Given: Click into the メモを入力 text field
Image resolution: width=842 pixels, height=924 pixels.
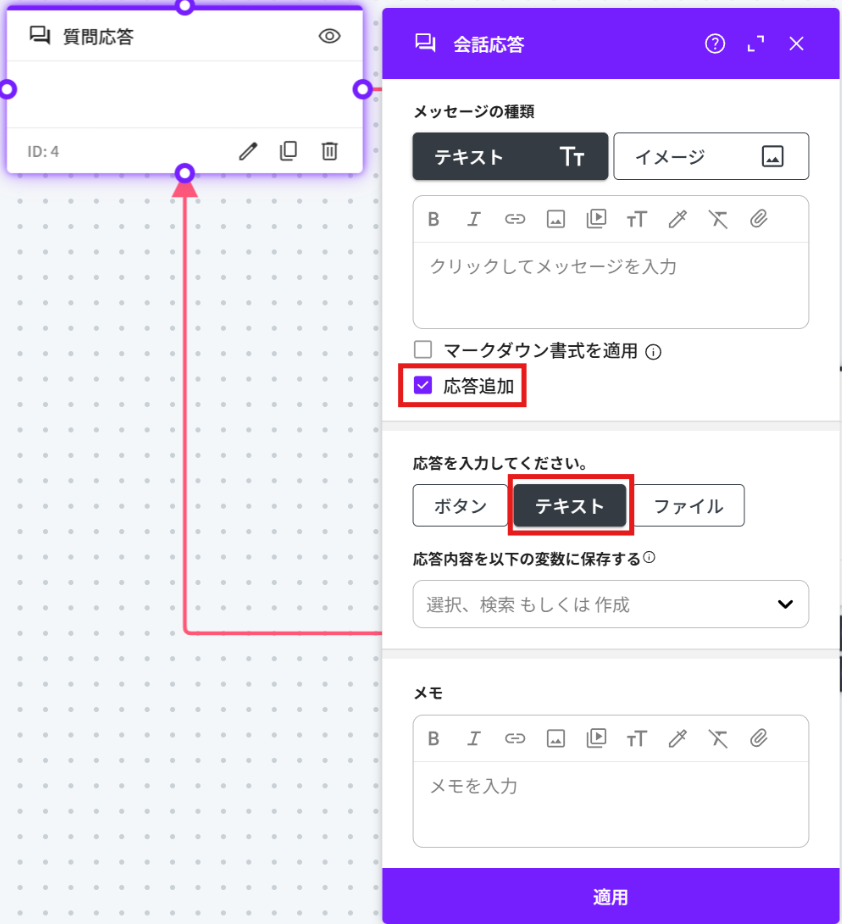Looking at the screenshot, I should 610,800.
